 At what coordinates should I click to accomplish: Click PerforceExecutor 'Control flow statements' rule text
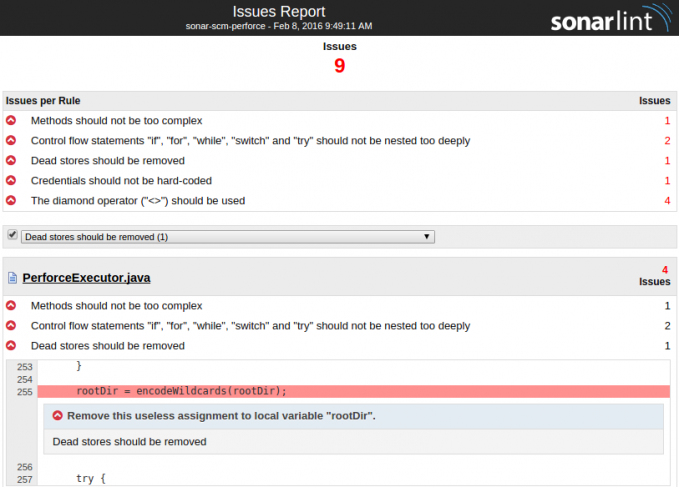[x=250, y=326]
